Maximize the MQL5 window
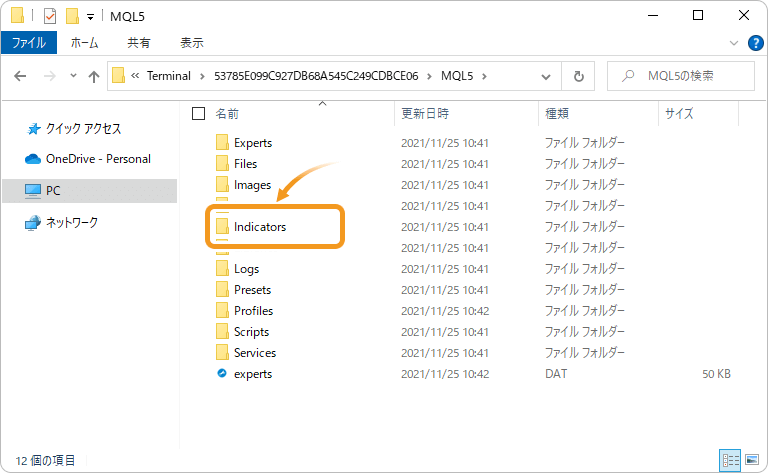Image resolution: width=768 pixels, height=473 pixels. (x=698, y=15)
